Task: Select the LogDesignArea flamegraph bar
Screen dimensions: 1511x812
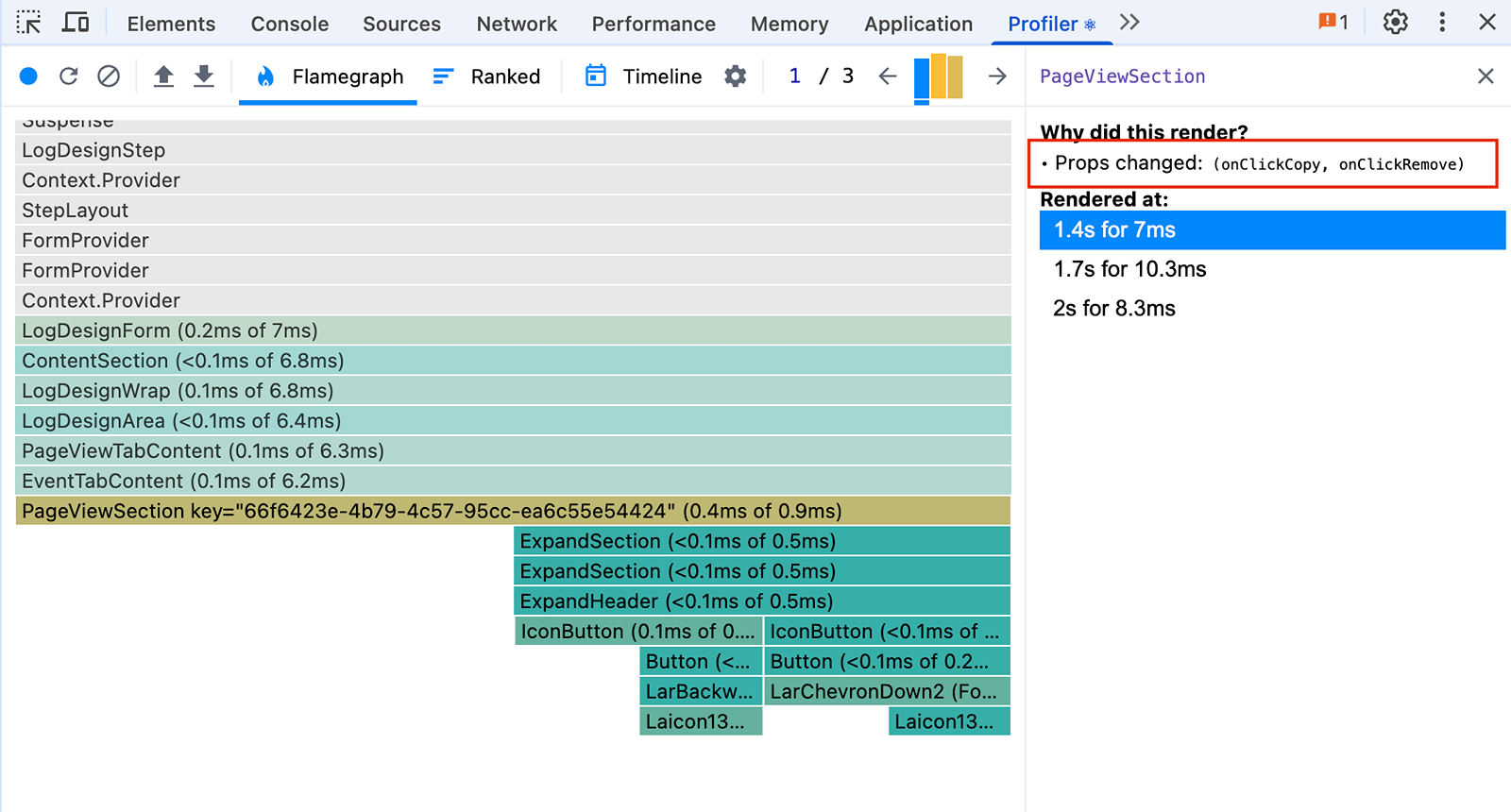Action: tap(513, 421)
